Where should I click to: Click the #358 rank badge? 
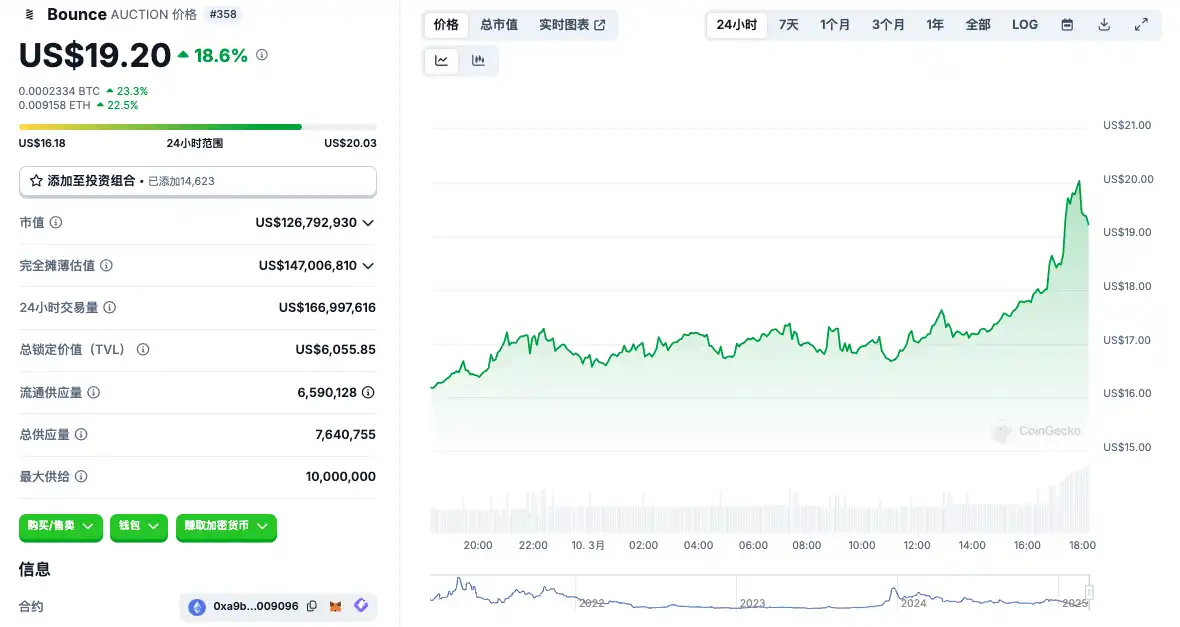tap(223, 14)
